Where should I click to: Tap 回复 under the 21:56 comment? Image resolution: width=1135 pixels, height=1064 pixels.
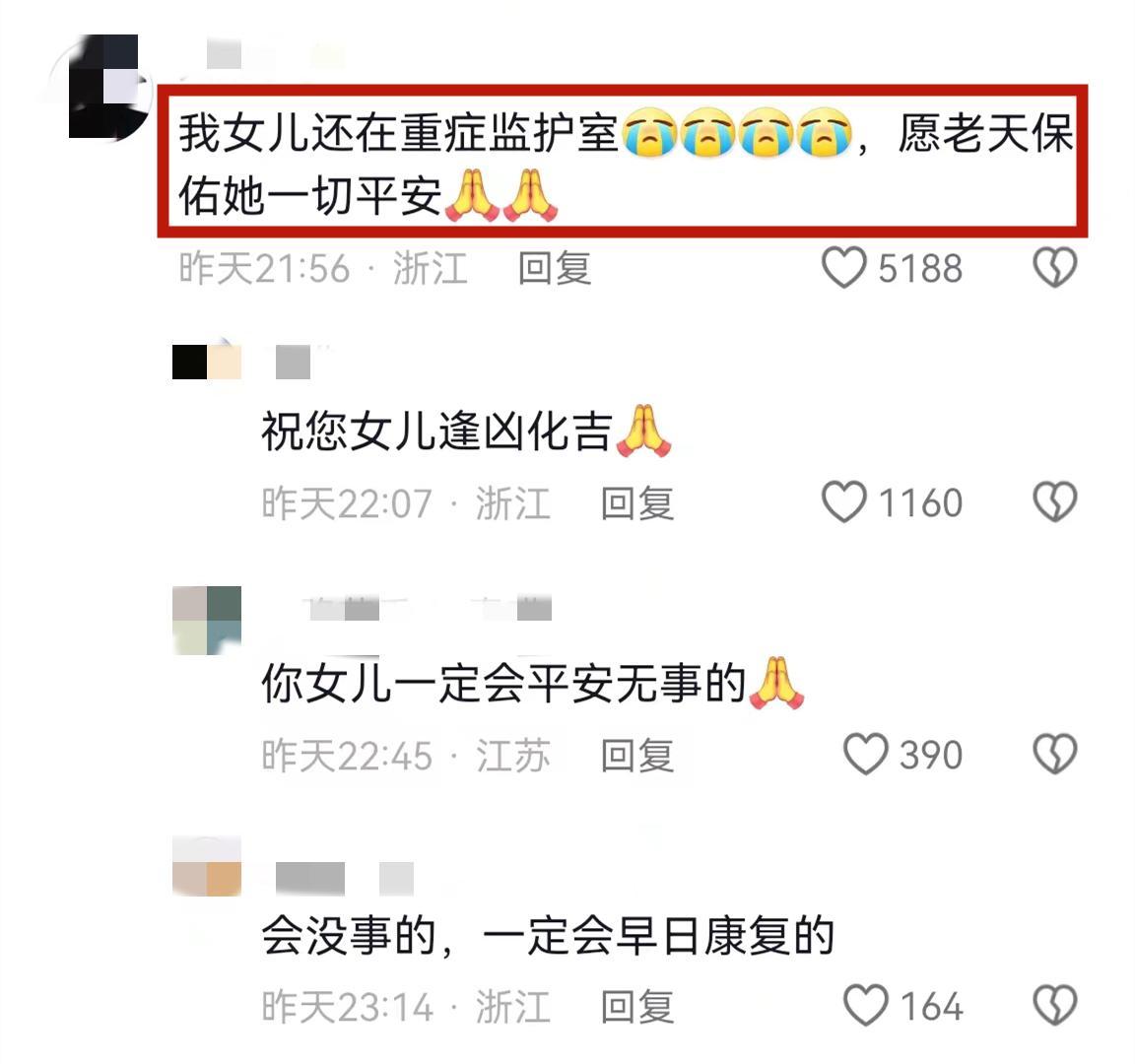pyautogui.click(x=556, y=268)
